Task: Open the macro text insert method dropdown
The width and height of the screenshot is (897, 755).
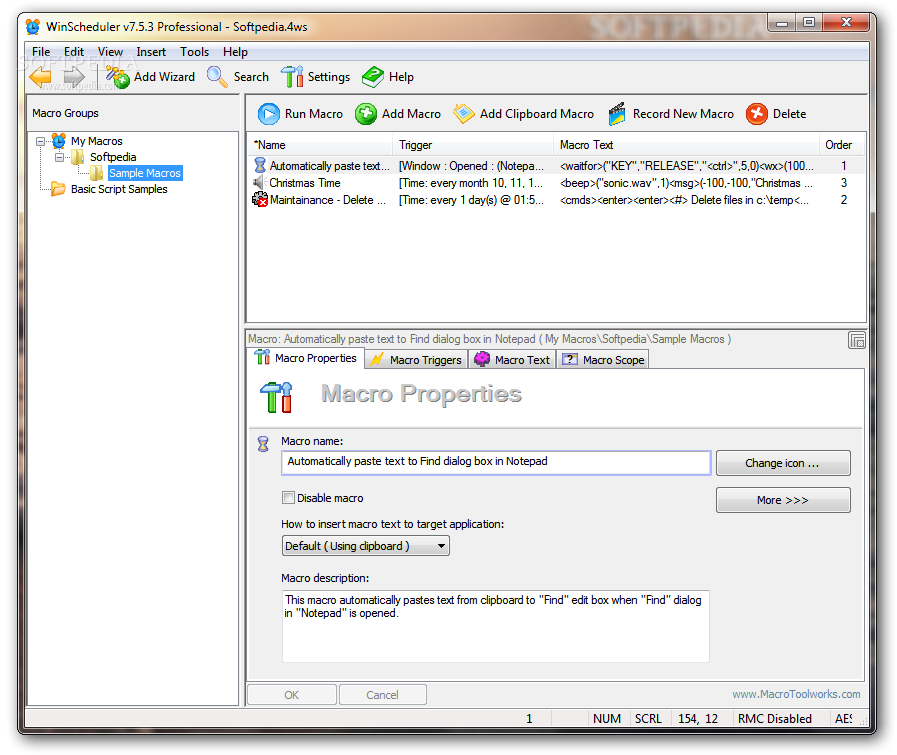Action: tap(366, 546)
